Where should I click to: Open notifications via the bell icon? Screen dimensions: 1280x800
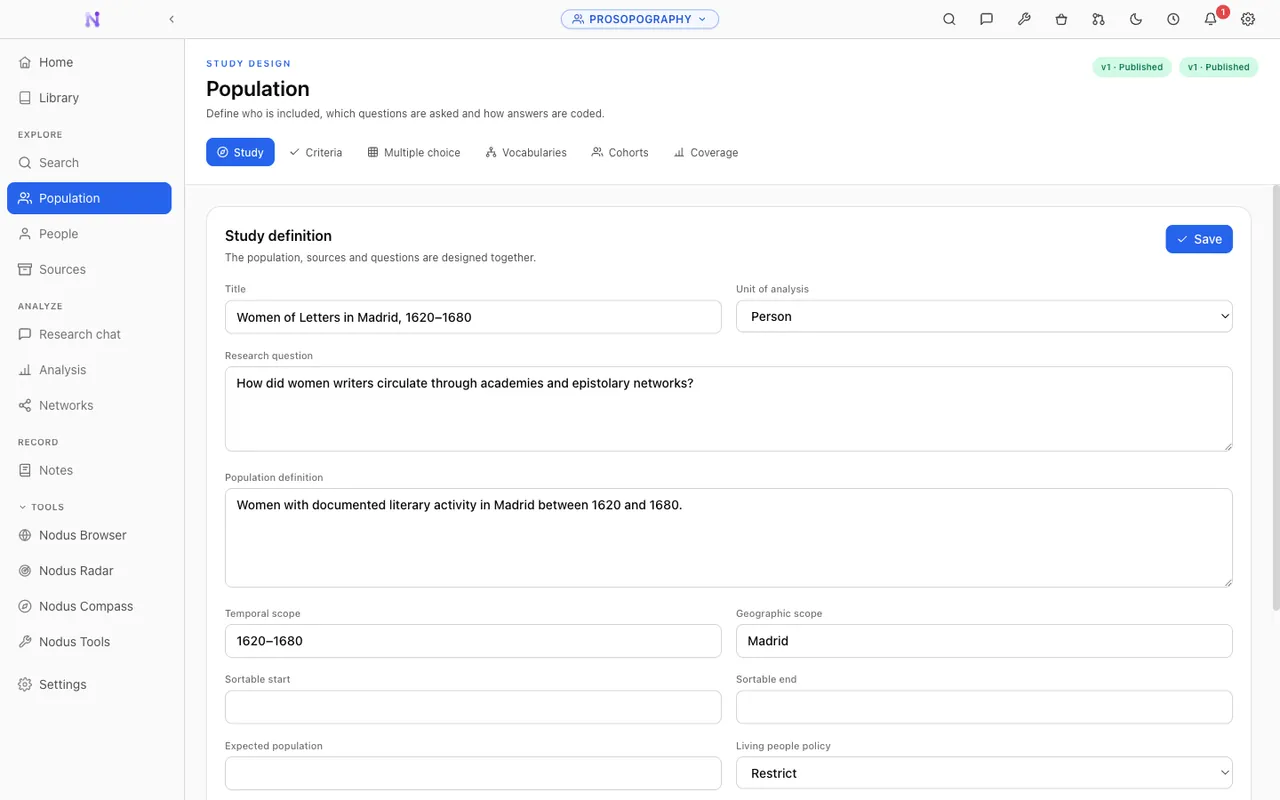[1211, 19]
